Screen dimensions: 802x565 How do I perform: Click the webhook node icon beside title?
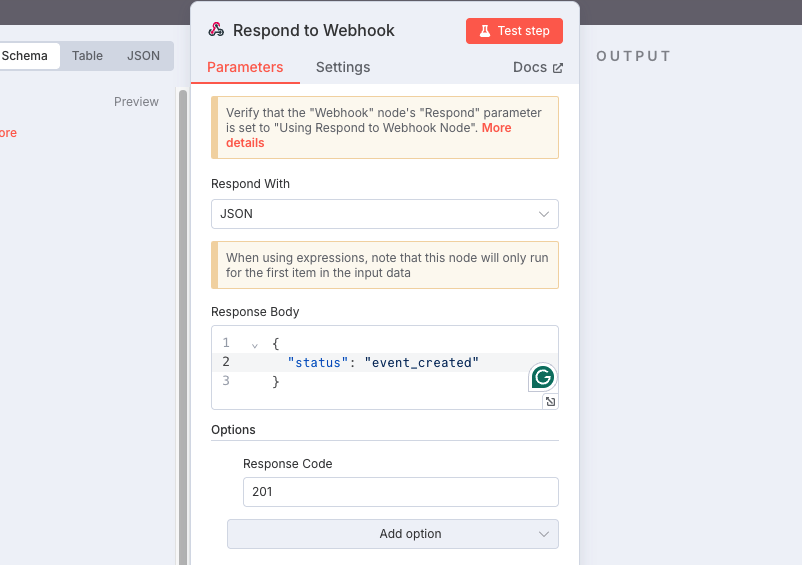pos(216,30)
